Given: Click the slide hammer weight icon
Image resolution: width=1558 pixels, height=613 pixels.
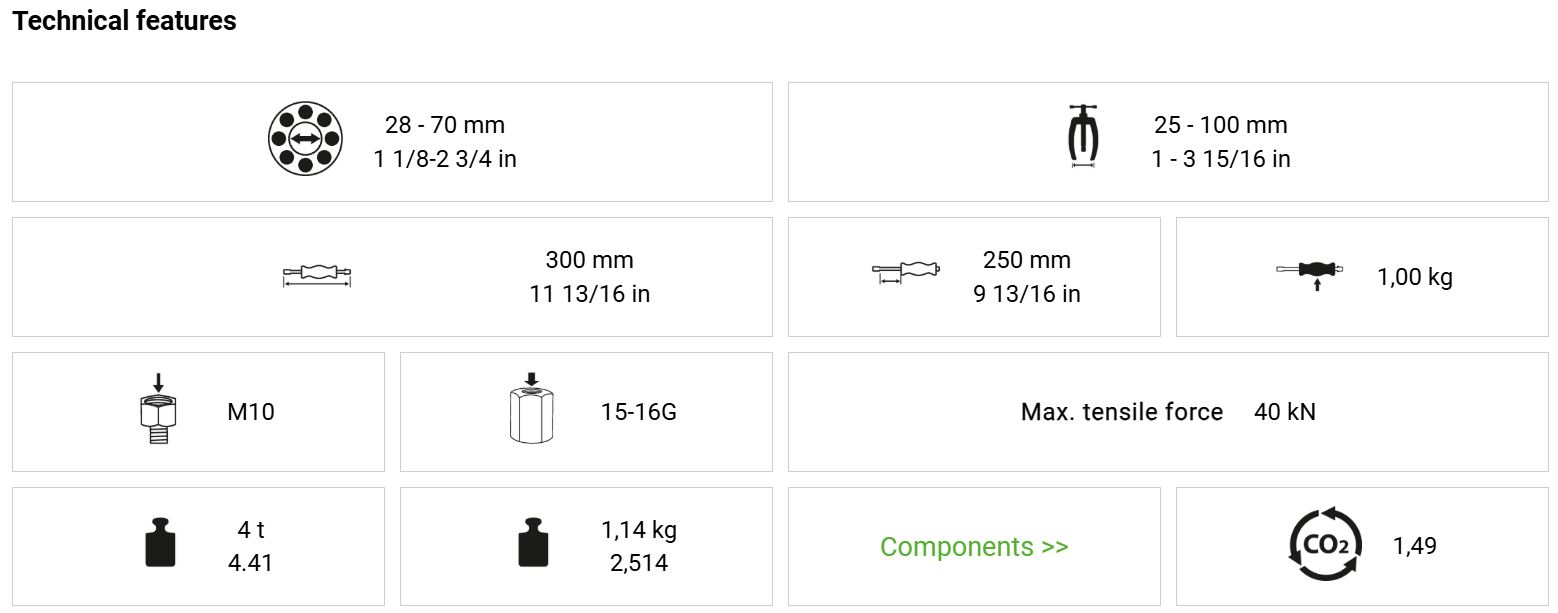Looking at the screenshot, I should point(1309,273).
